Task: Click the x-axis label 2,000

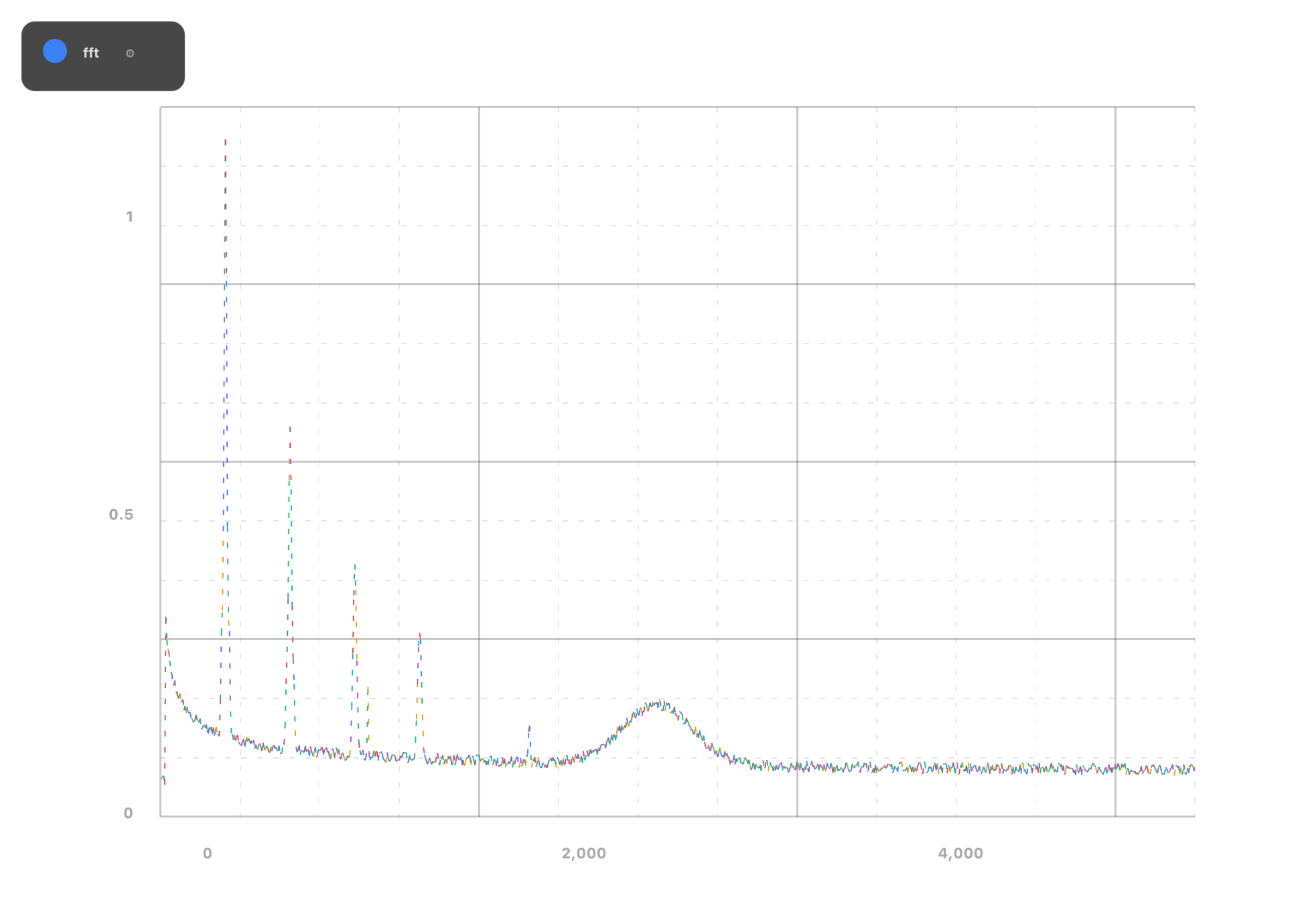Action: [x=583, y=853]
